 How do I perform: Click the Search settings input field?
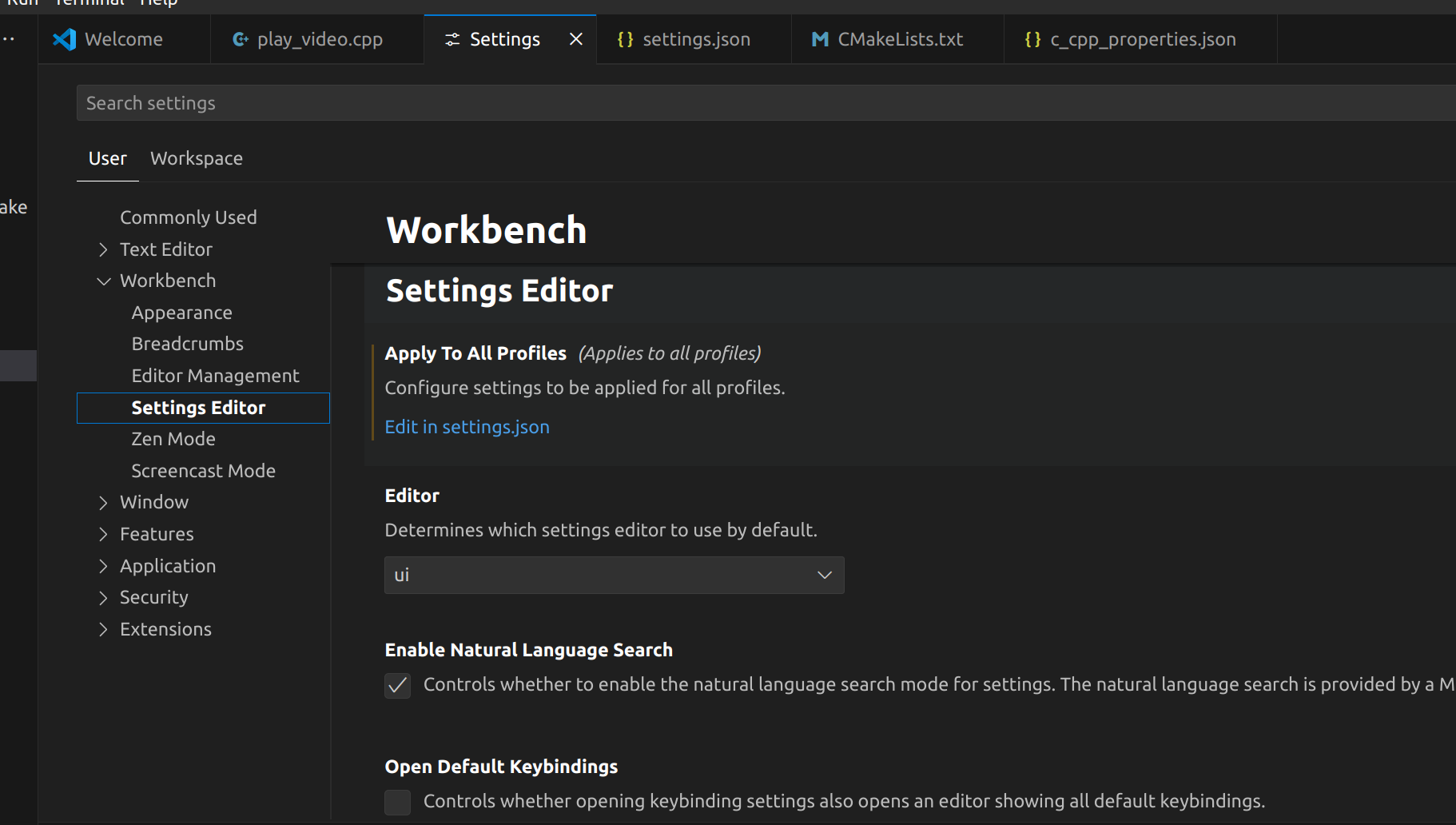click(766, 103)
